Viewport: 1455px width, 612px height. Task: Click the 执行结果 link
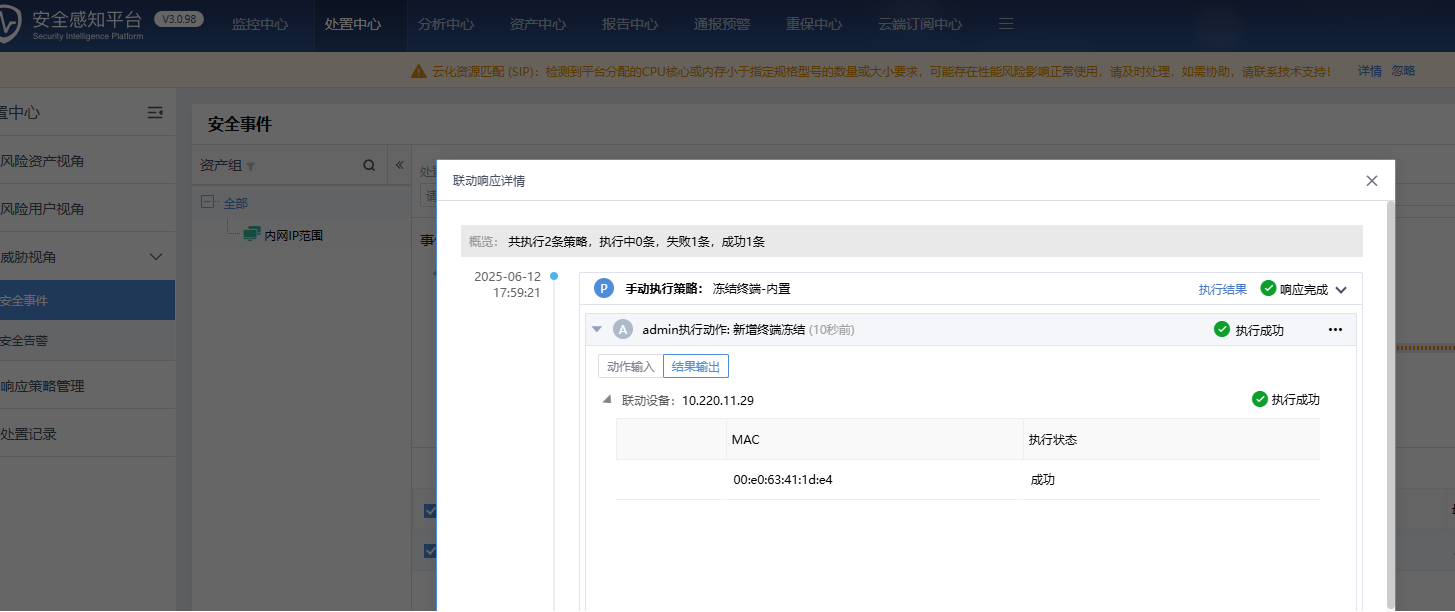point(1223,289)
